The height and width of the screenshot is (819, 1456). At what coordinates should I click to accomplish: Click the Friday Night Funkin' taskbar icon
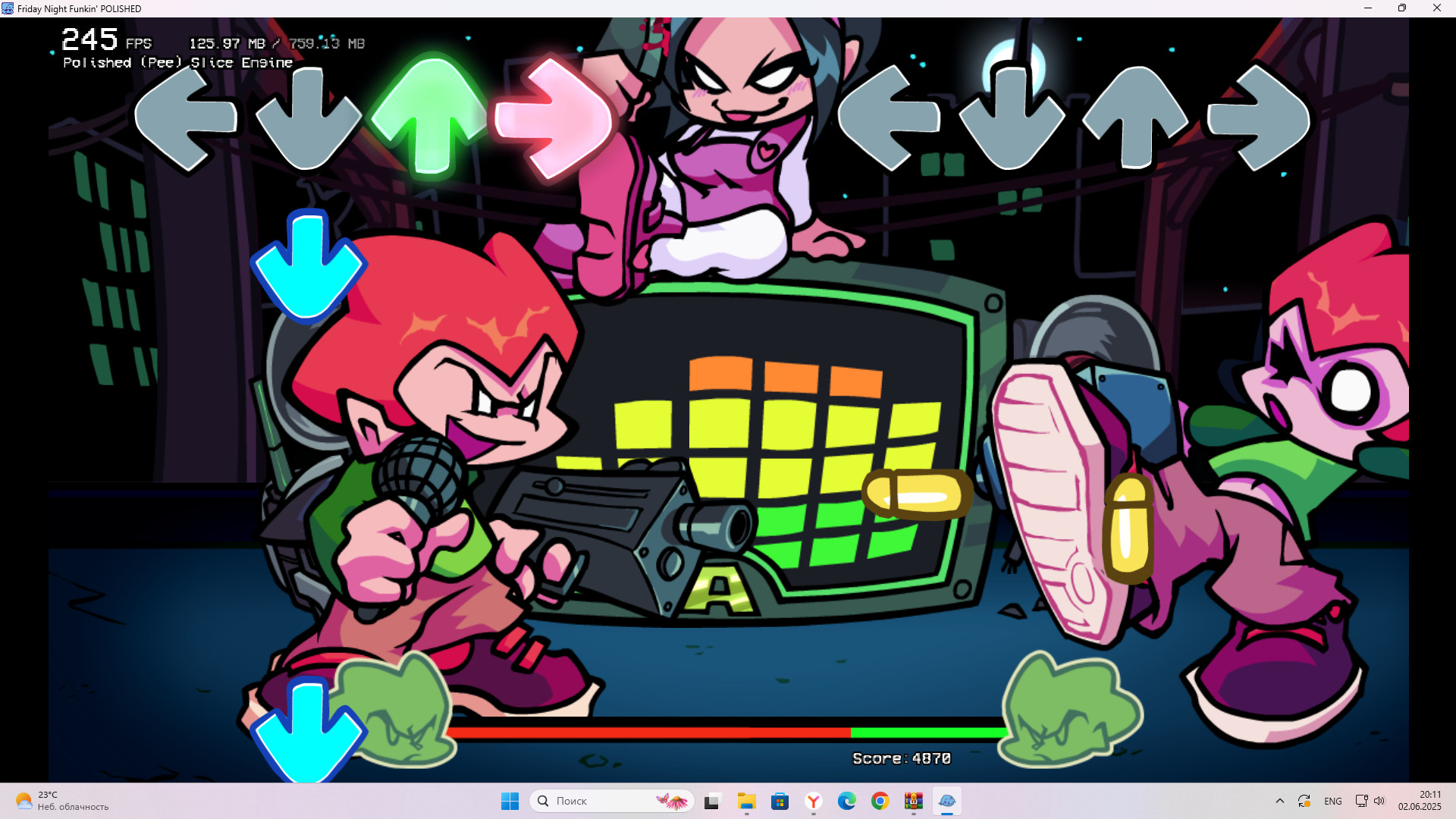[948, 800]
